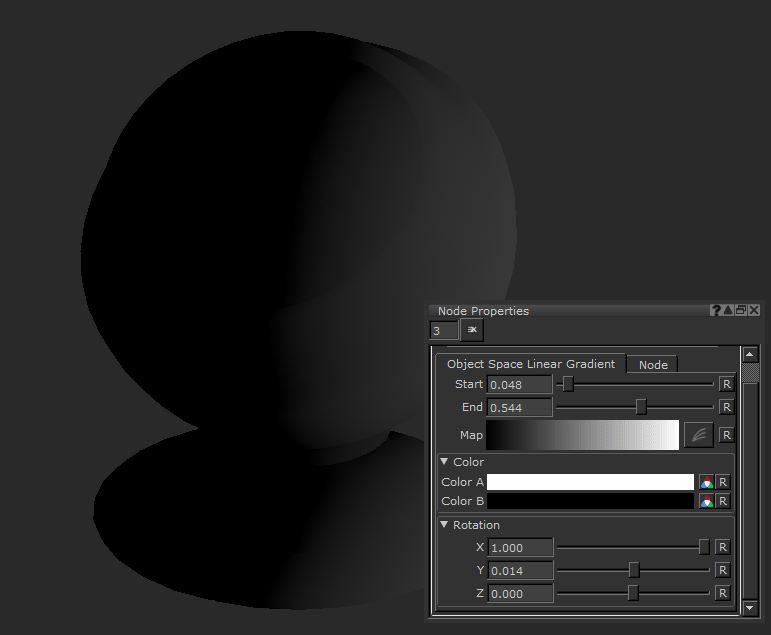Collapse the Color section

click(x=445, y=462)
